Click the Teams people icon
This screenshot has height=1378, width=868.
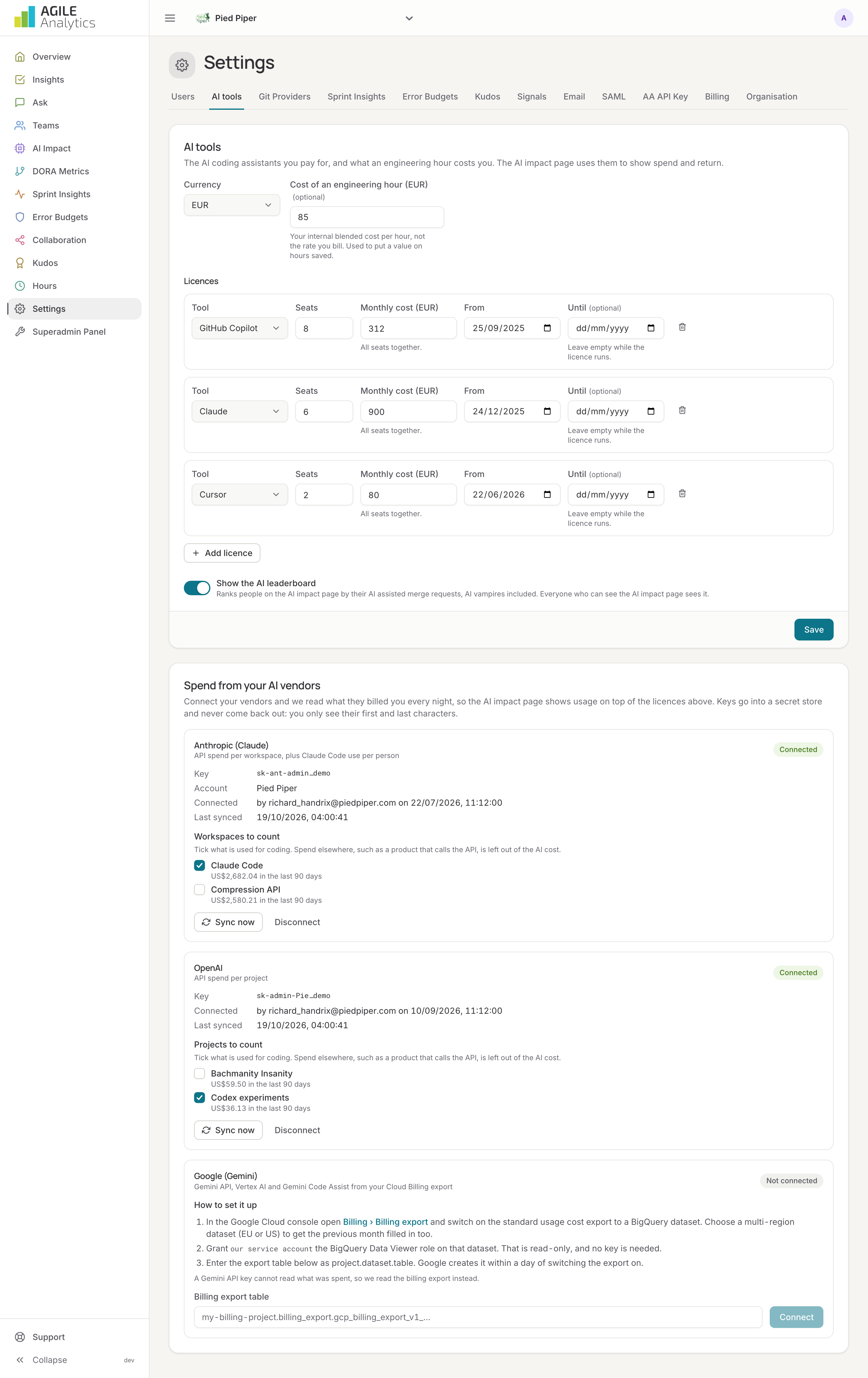pos(20,125)
